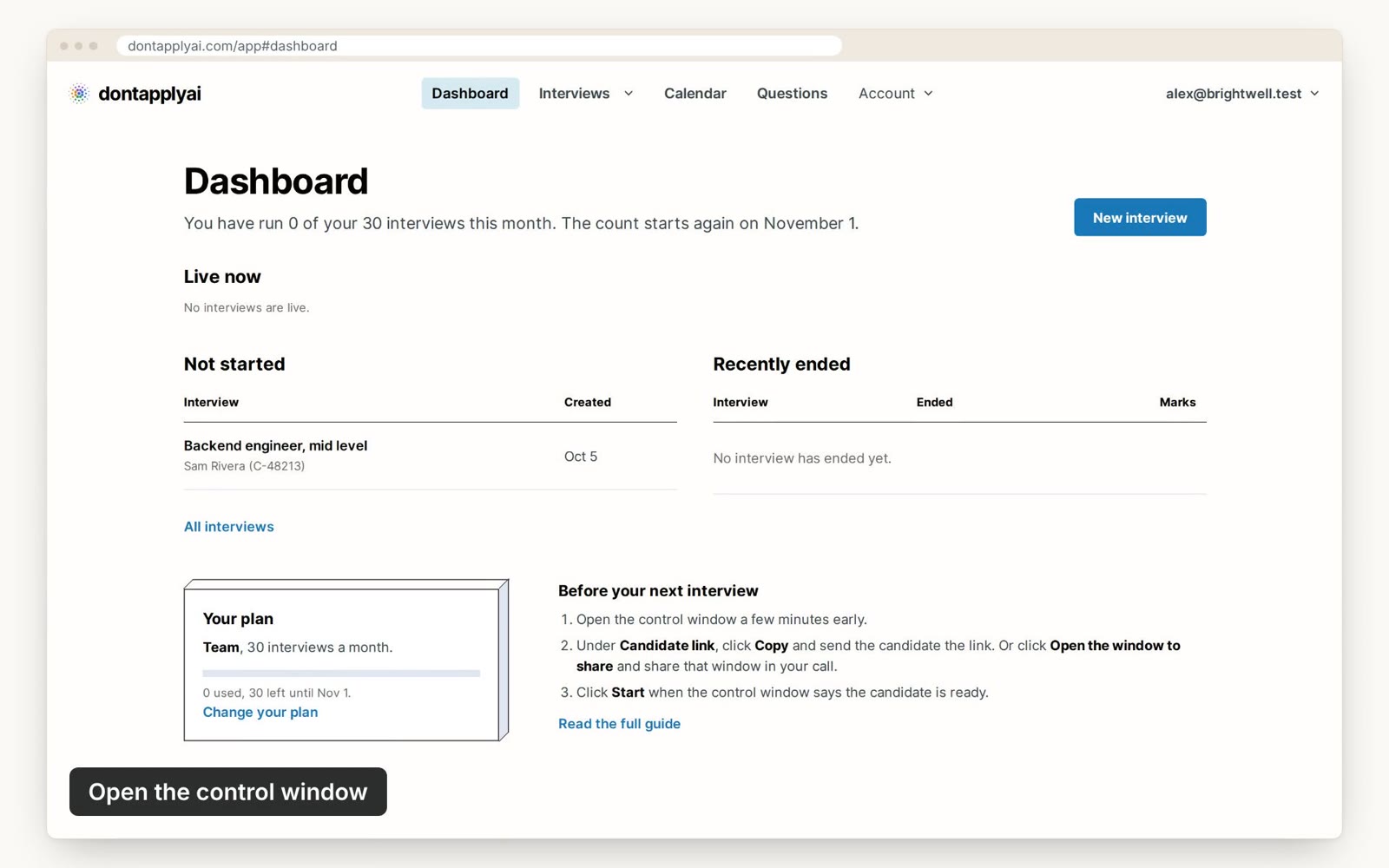Open the alex@brightwell.test user menu
1389x868 pixels.
(x=1241, y=94)
